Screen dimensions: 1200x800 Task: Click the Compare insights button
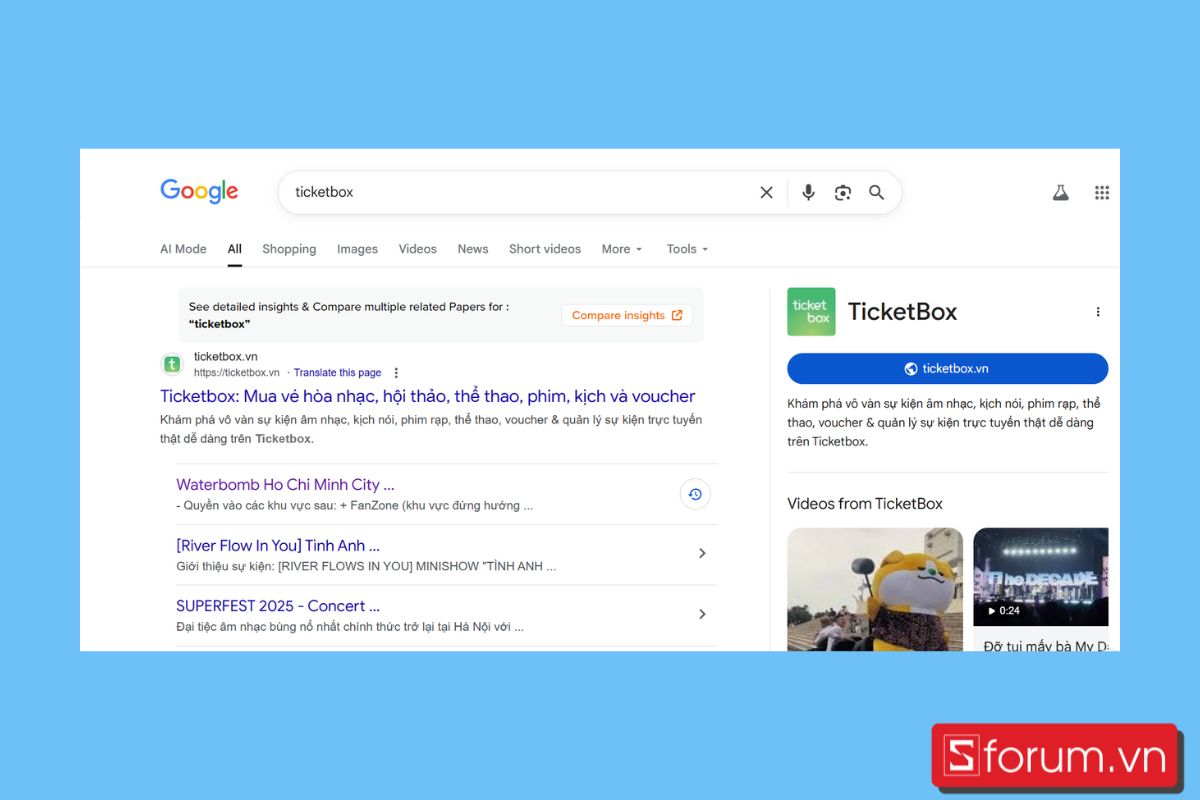[x=627, y=315]
